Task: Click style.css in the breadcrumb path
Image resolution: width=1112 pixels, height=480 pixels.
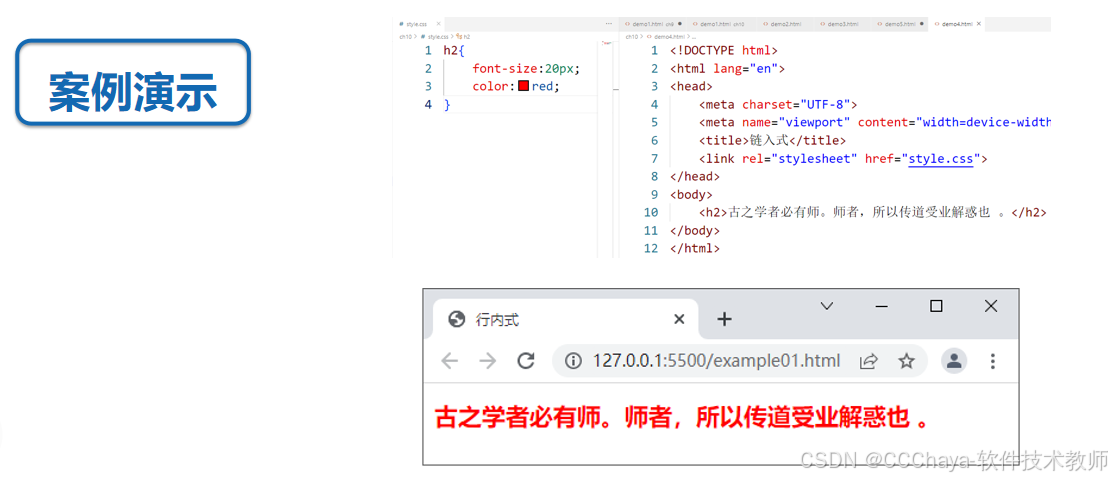Action: point(437,36)
